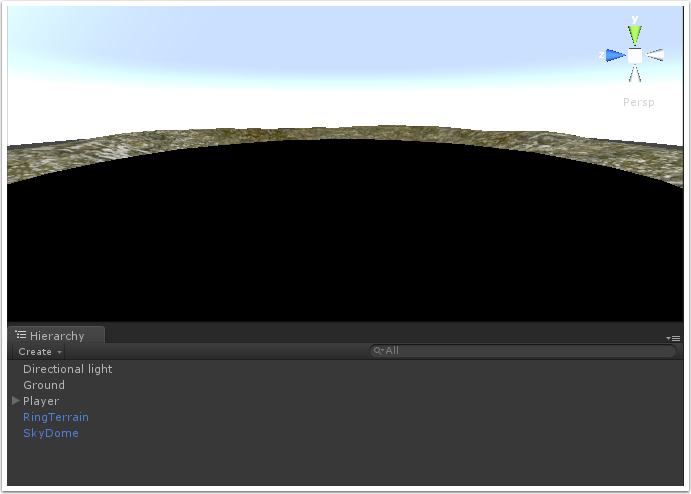Click the center cube of the scene gizmo

tap(635, 56)
